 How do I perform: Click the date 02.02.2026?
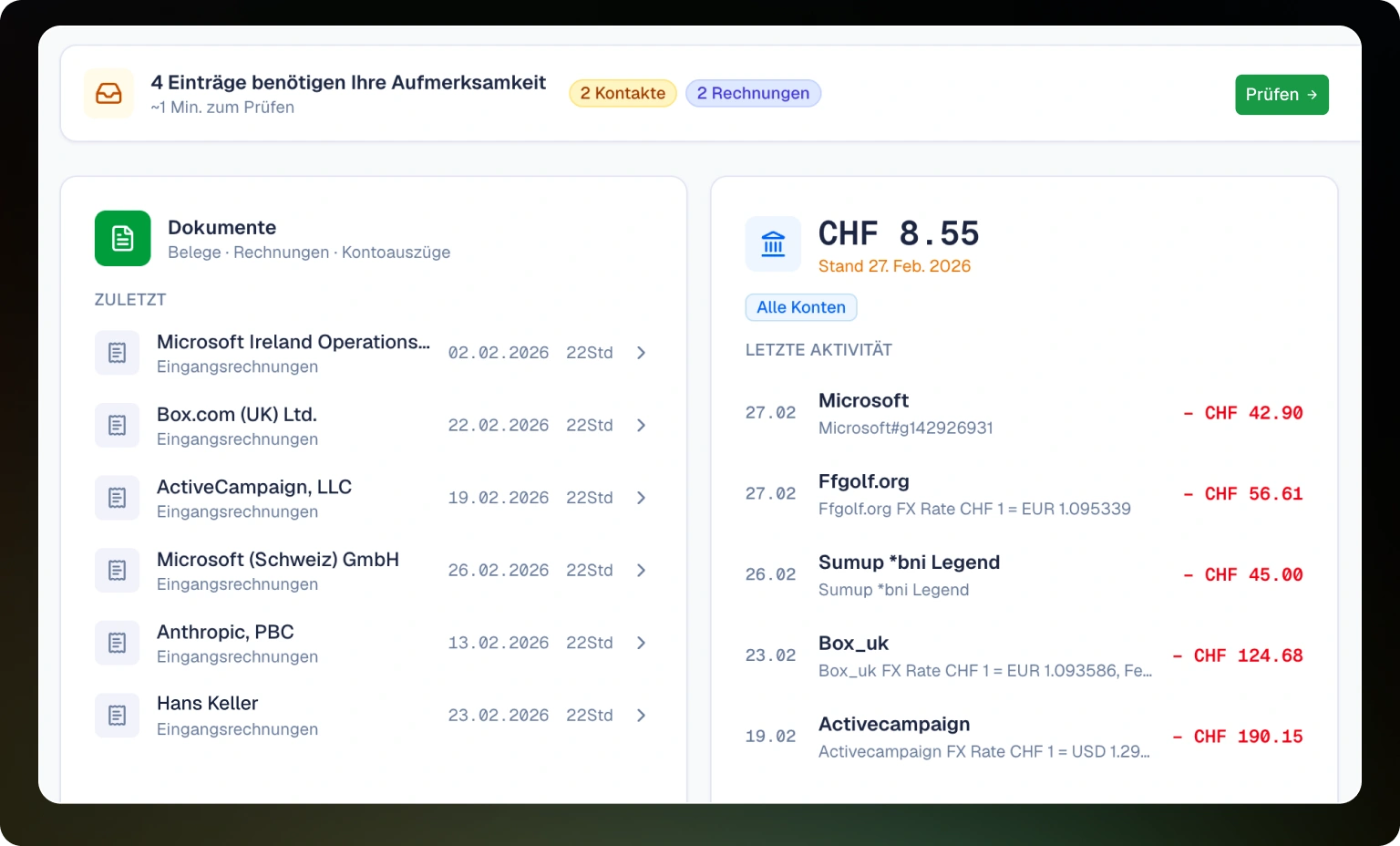pyautogui.click(x=499, y=353)
